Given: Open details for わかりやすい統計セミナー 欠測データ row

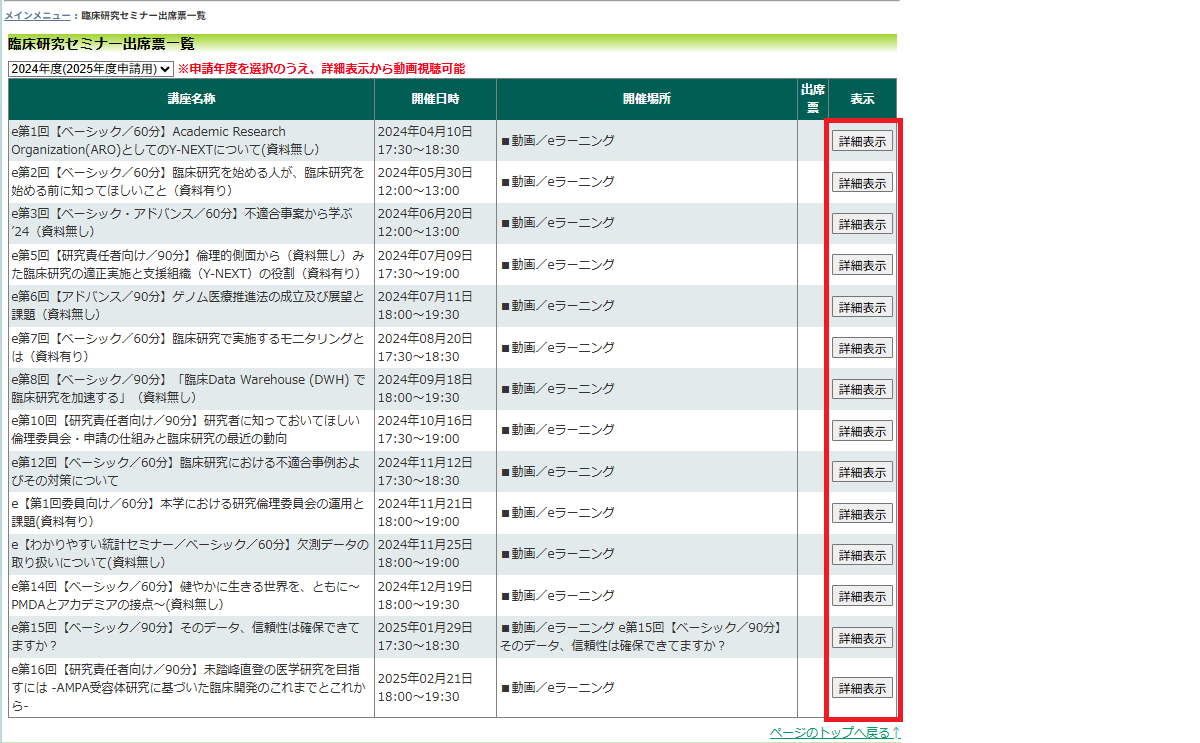Looking at the screenshot, I should tap(862, 555).
